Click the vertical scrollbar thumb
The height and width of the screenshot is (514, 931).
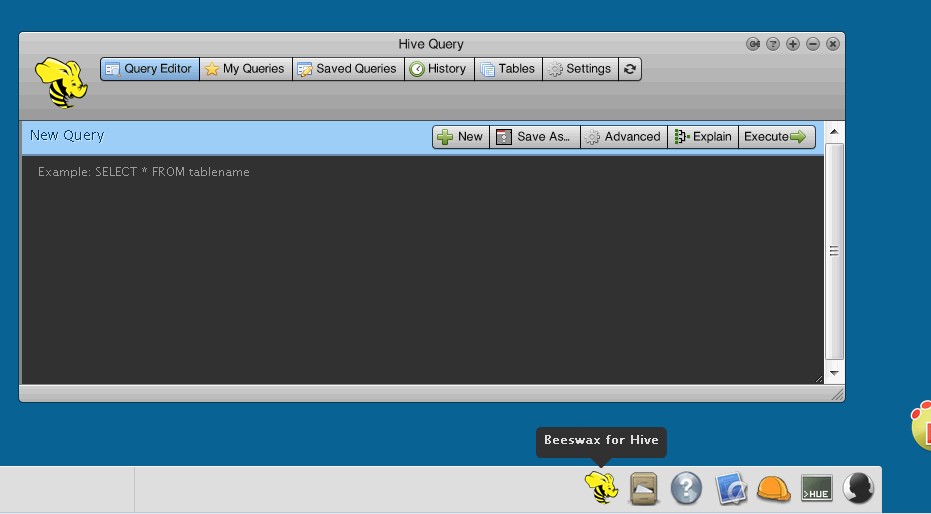834,251
